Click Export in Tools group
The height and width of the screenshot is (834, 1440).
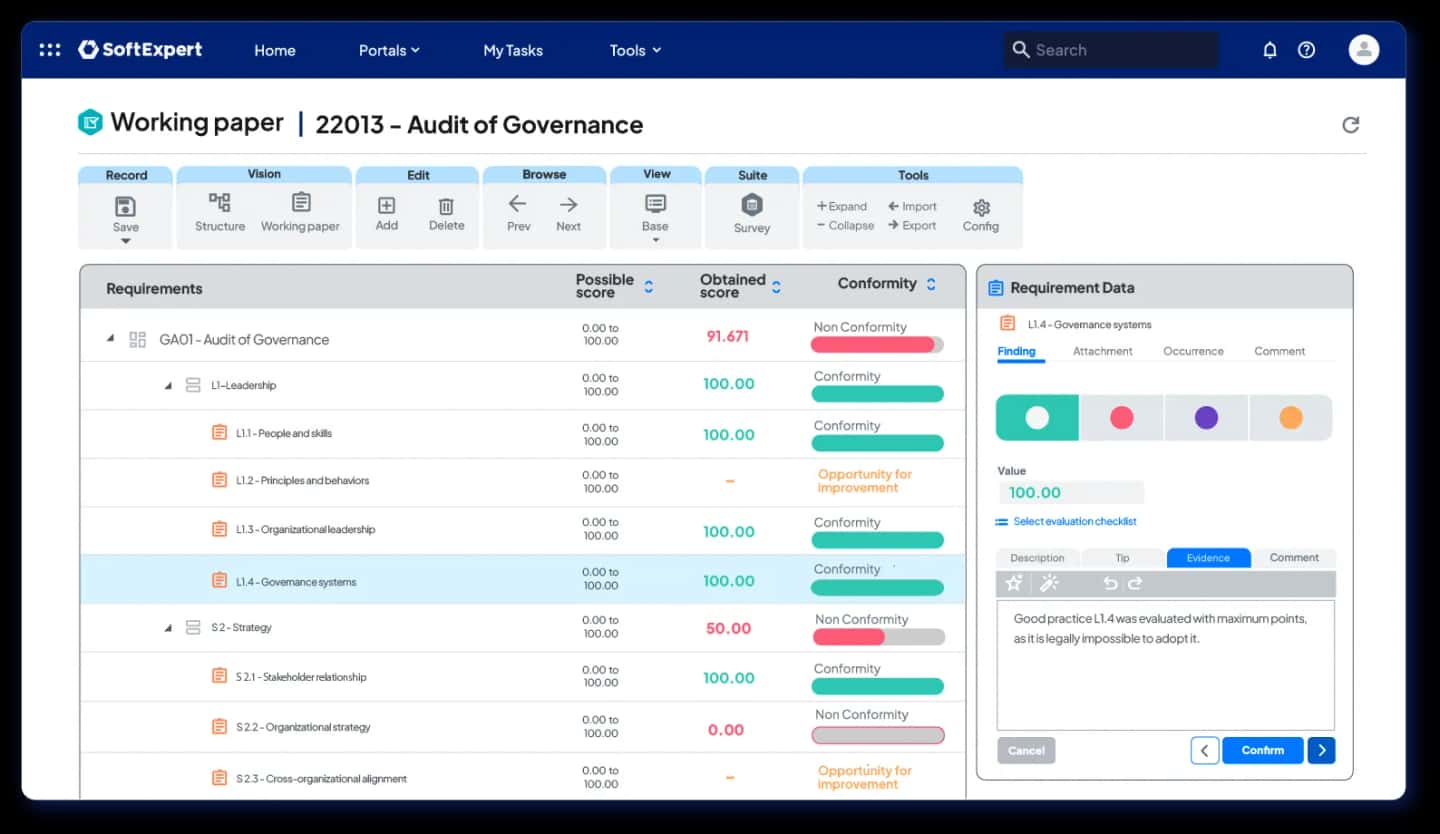pos(912,225)
